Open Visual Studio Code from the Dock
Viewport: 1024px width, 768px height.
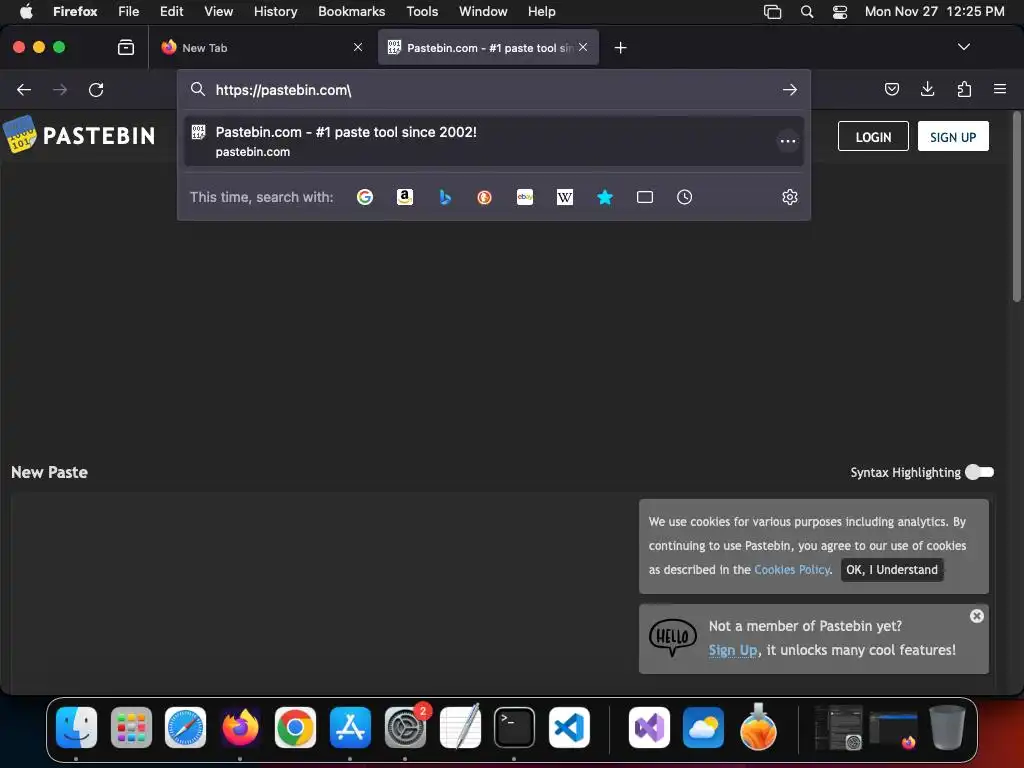point(569,727)
